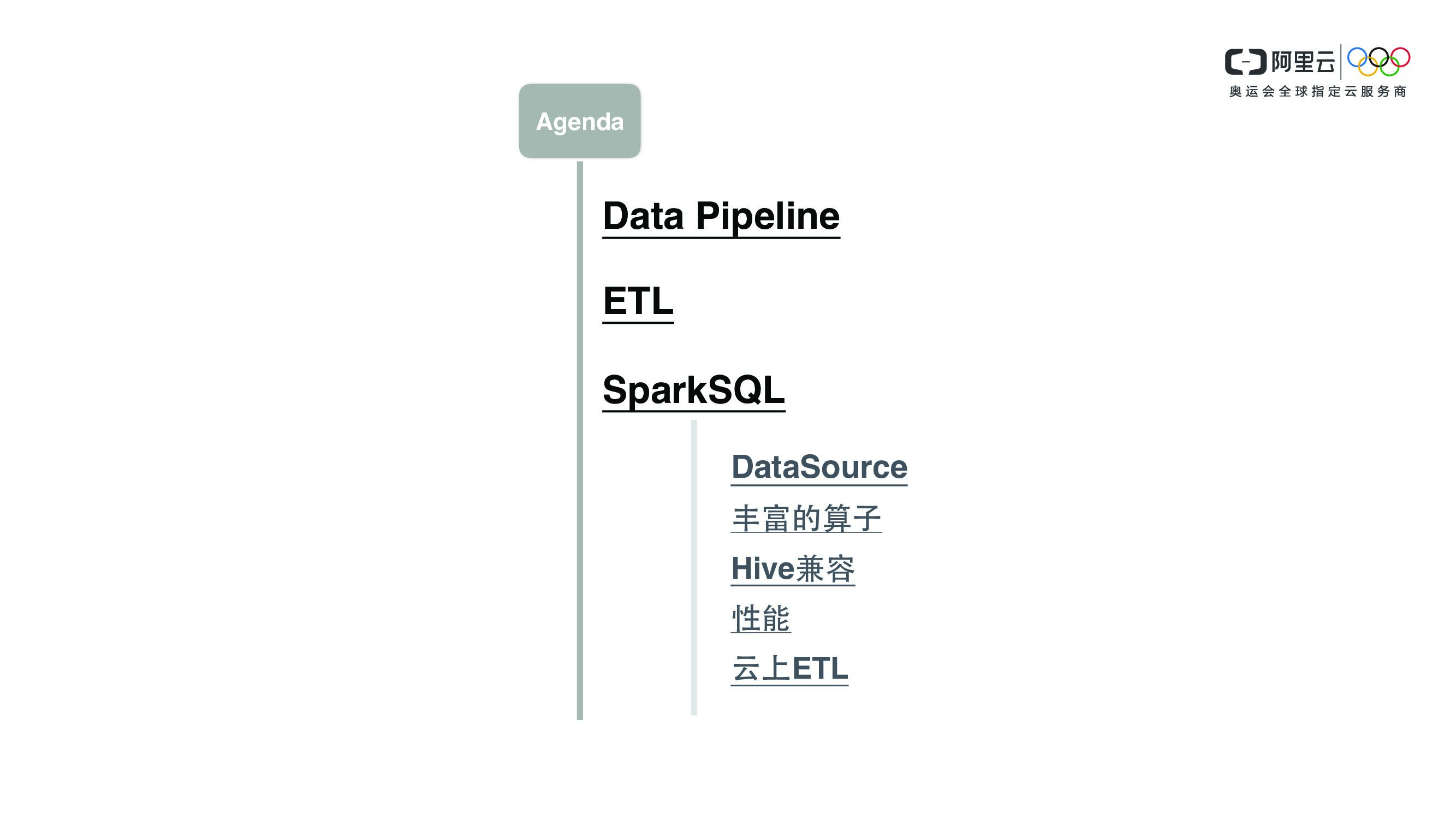Click the Aliyun bracket logo icon
Image resolution: width=1456 pixels, height=819 pixels.
click(1245, 62)
